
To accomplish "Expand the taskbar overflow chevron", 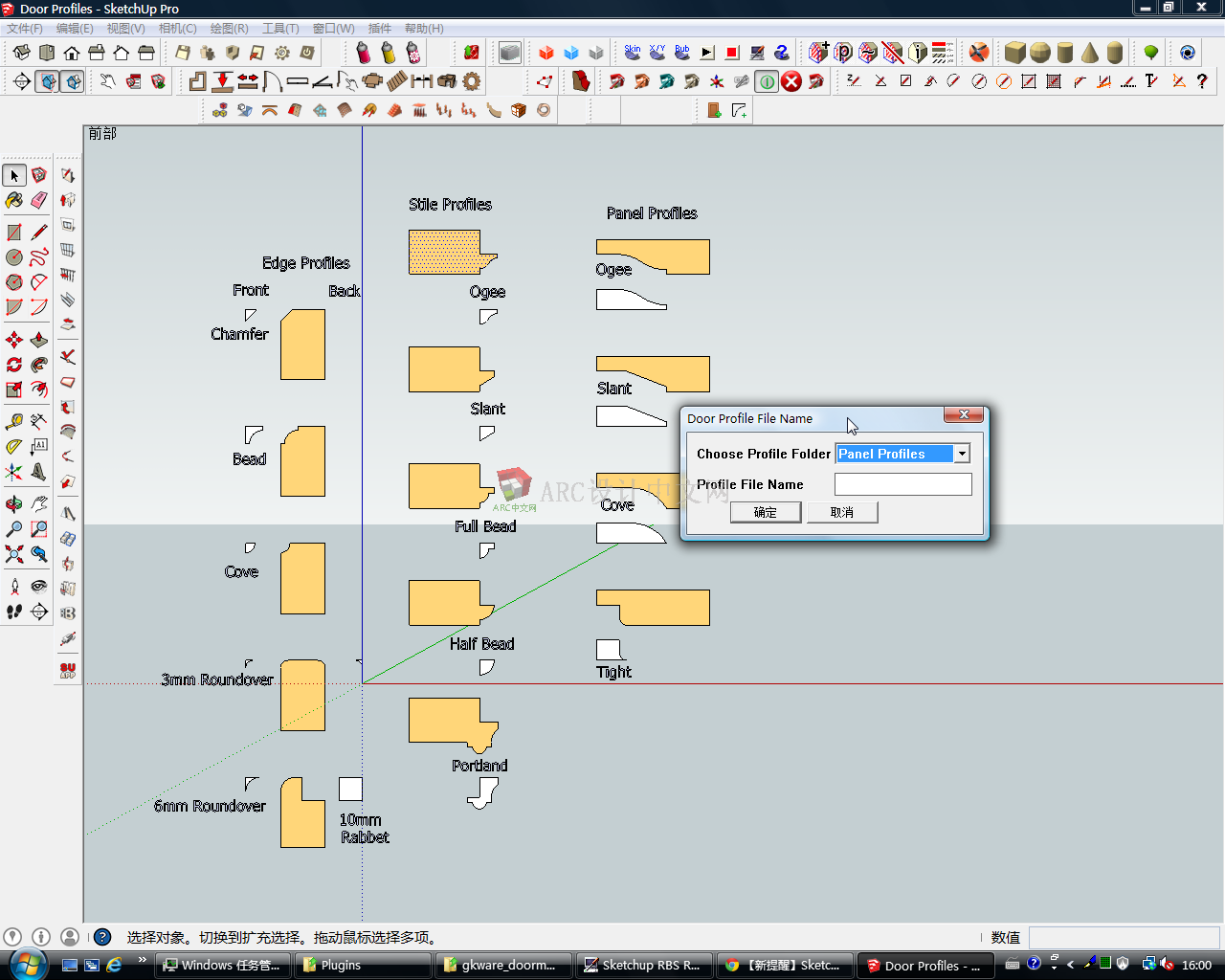I will coord(142,959).
